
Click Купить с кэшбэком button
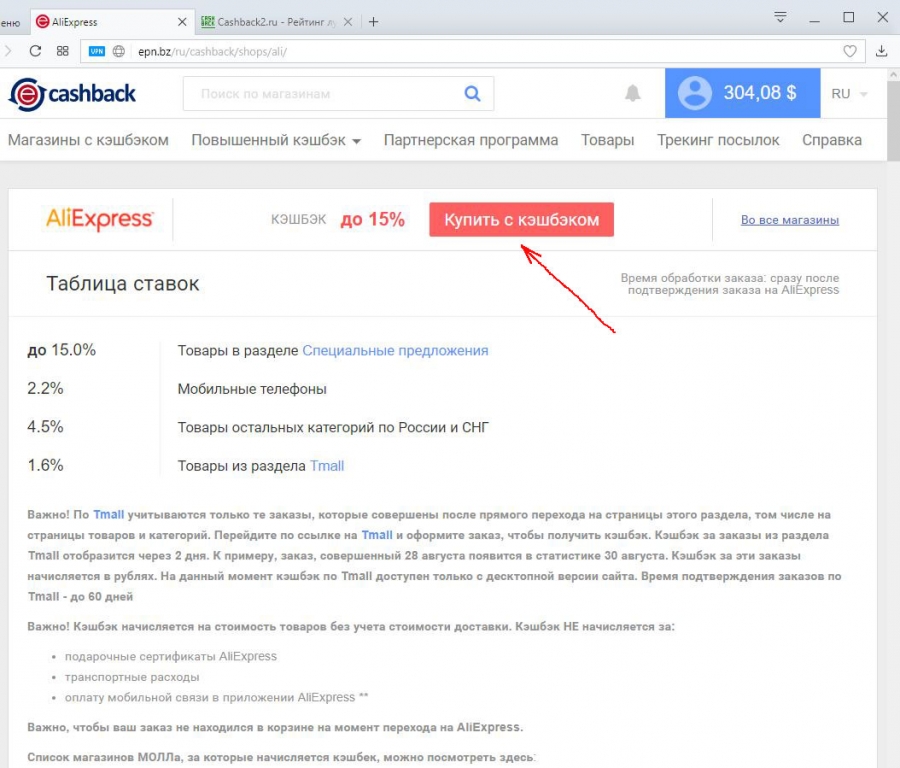tap(521, 219)
